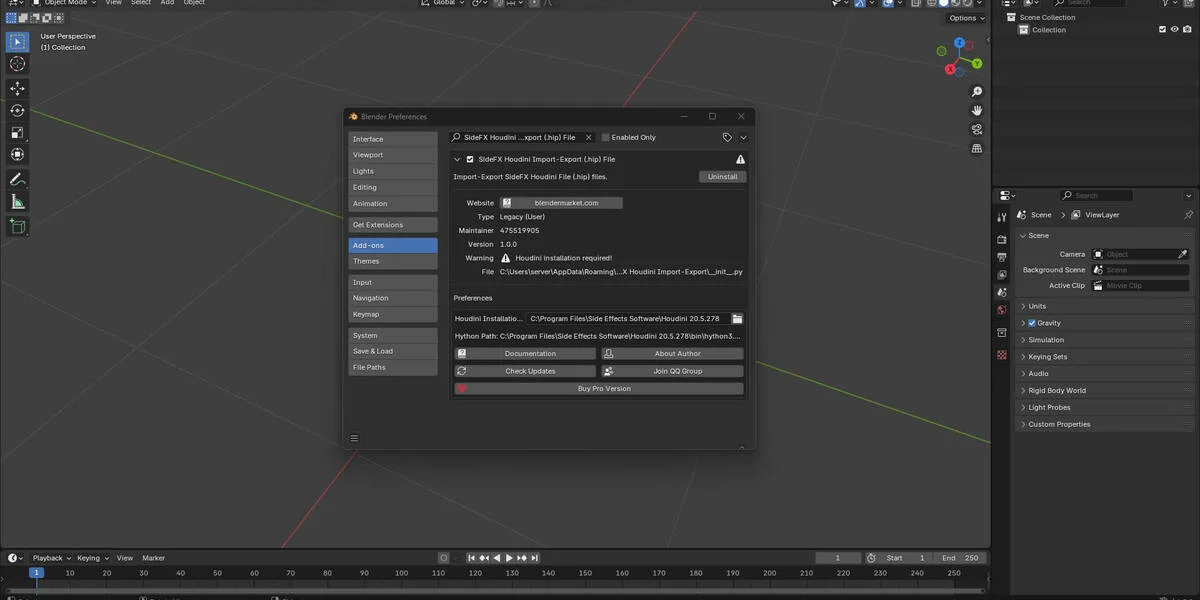Disable the SideFX Houdini Import-Export addon checkbox

pyautogui.click(x=470, y=159)
